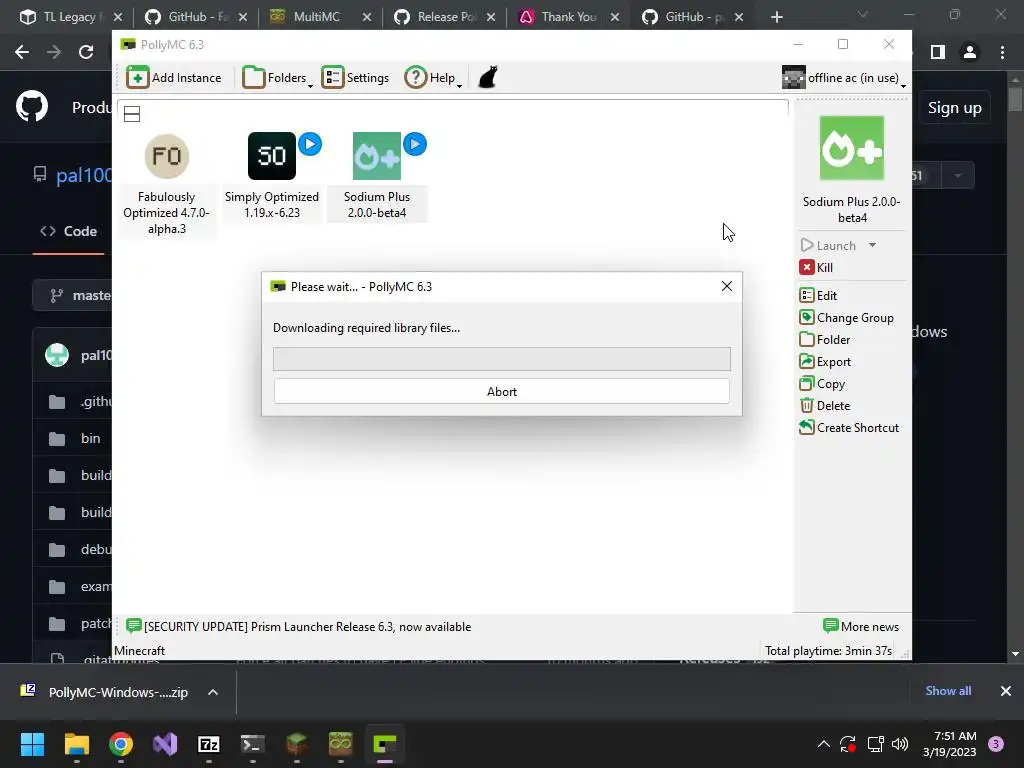Switch to Release Pol browser tab
This screenshot has width=1024, height=768.
click(x=436, y=17)
